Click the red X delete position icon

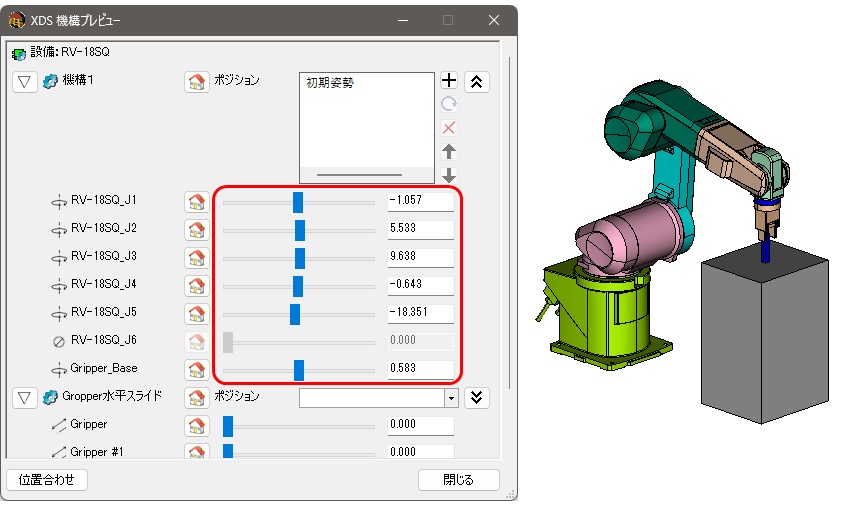449,128
